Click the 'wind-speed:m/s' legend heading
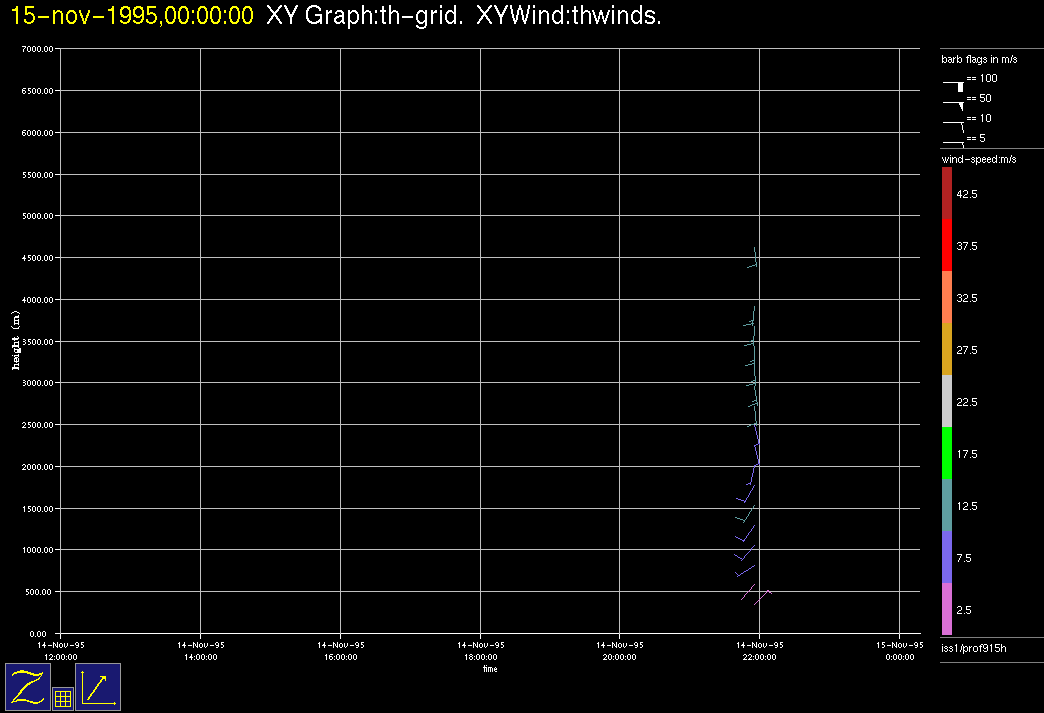 tap(978, 160)
